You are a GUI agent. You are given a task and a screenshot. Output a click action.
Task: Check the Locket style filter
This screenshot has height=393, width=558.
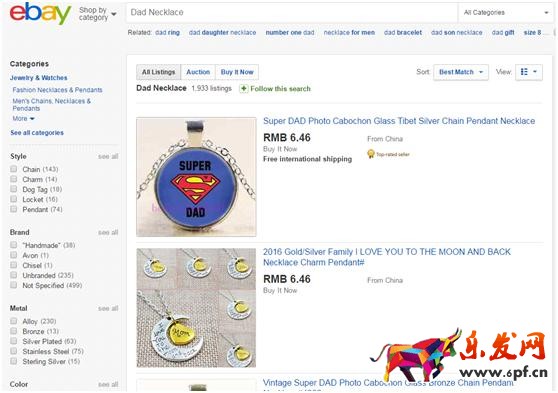click(14, 199)
